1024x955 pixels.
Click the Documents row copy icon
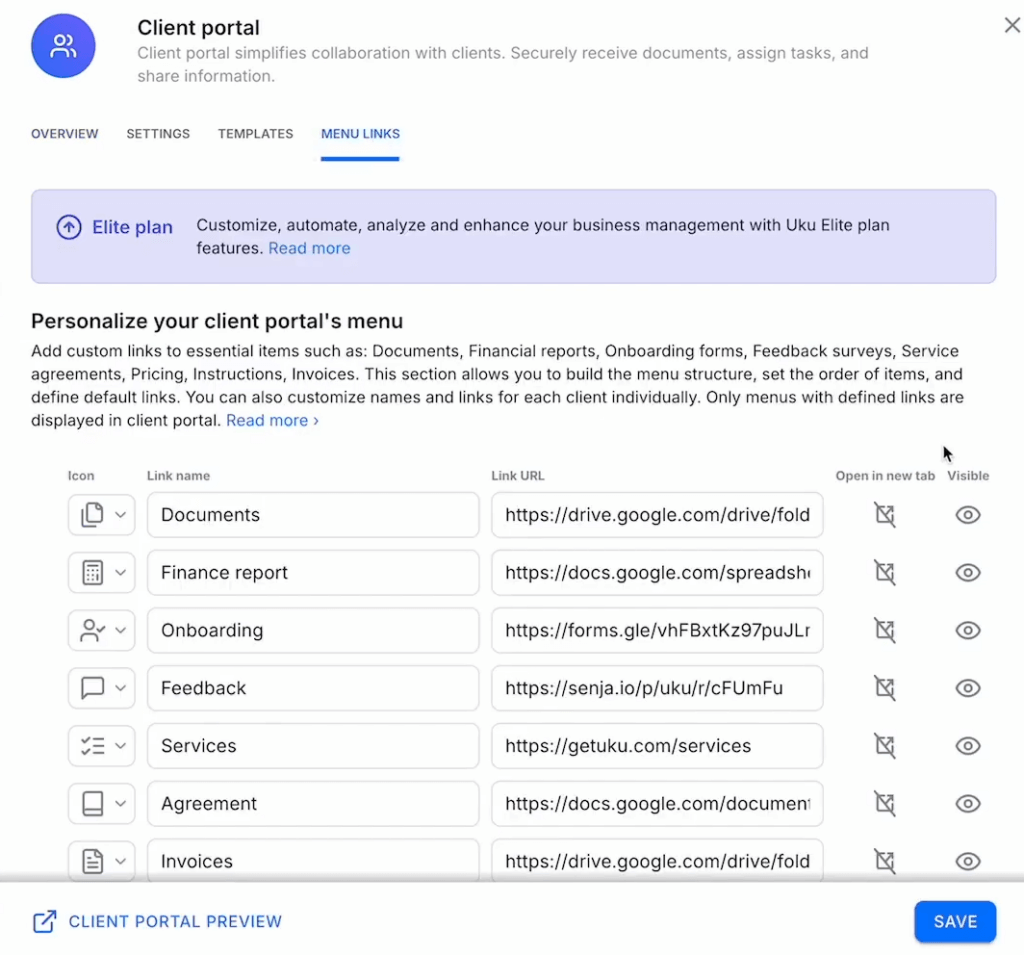pyautogui.click(x=92, y=515)
